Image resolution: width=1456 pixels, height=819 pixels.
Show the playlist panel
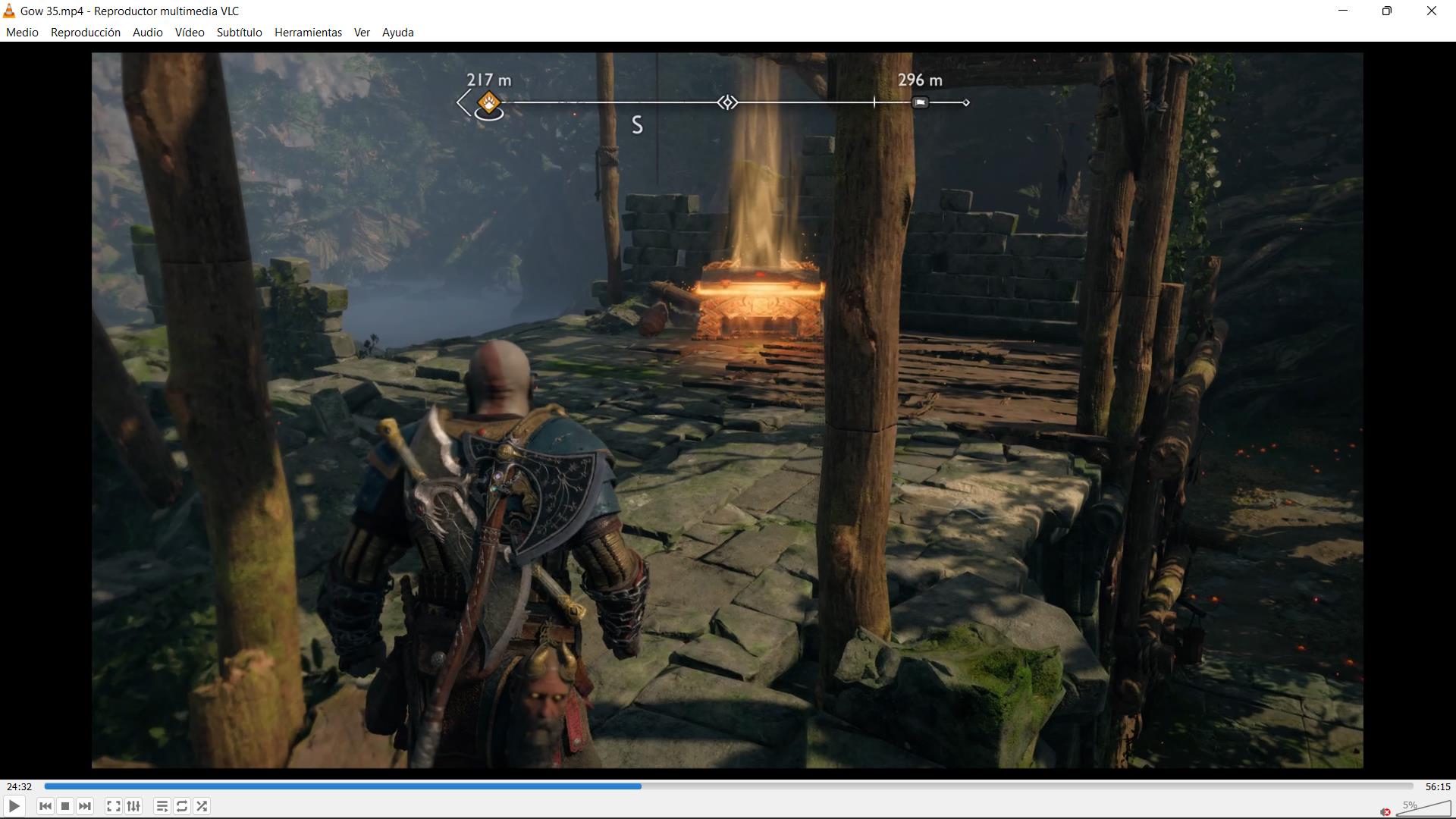[162, 806]
